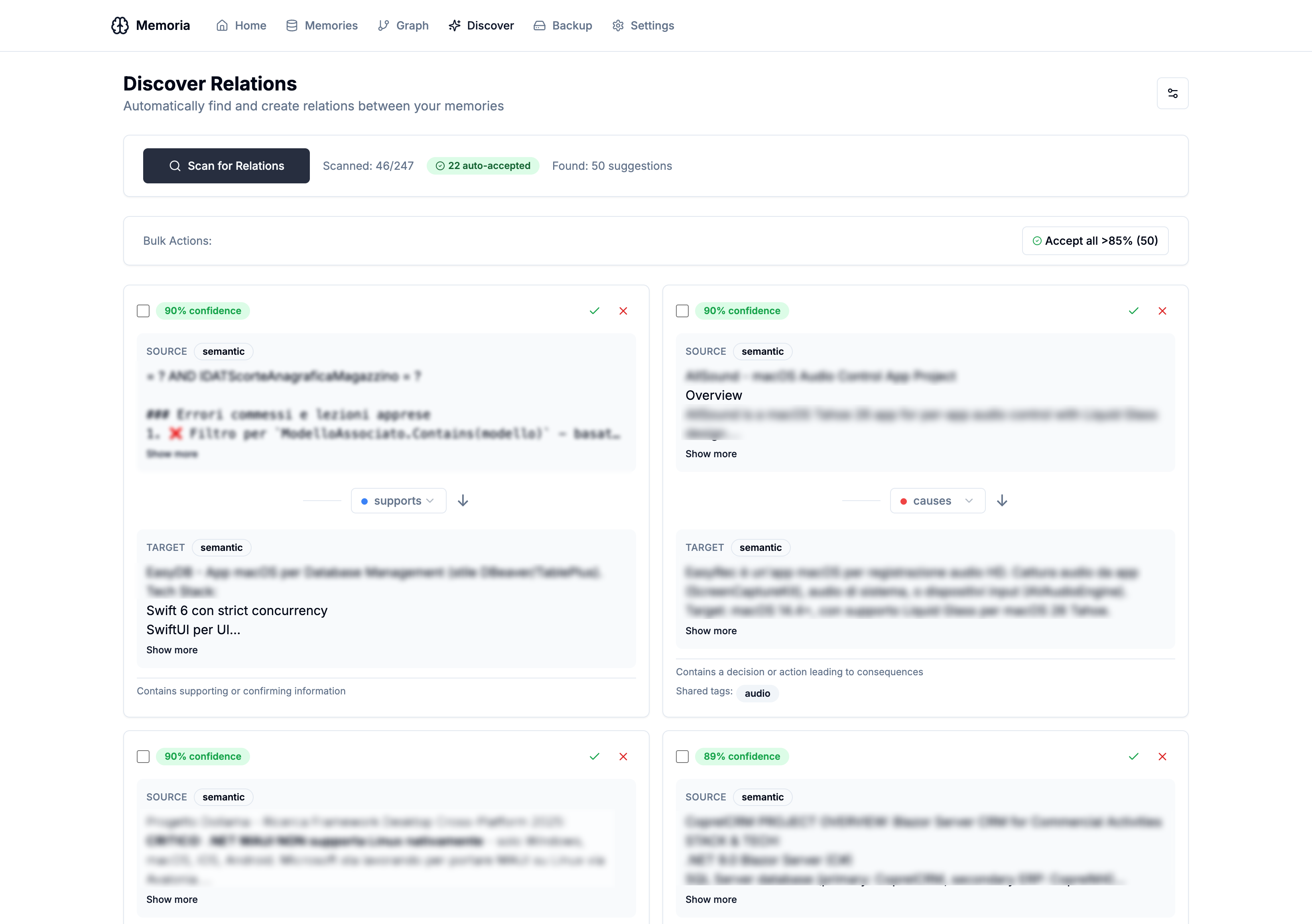Click the Memoria brain logo icon
The width and height of the screenshot is (1312, 924).
119,25
